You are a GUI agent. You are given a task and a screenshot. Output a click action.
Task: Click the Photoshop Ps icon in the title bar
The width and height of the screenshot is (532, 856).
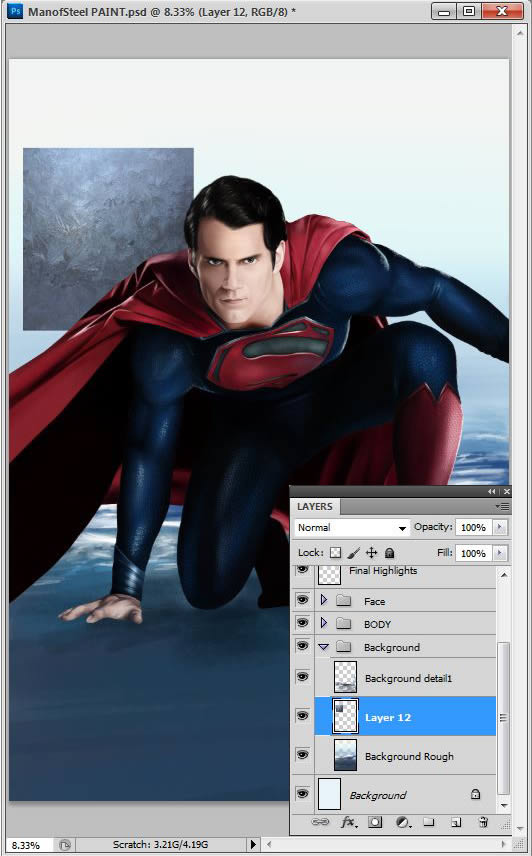click(15, 10)
